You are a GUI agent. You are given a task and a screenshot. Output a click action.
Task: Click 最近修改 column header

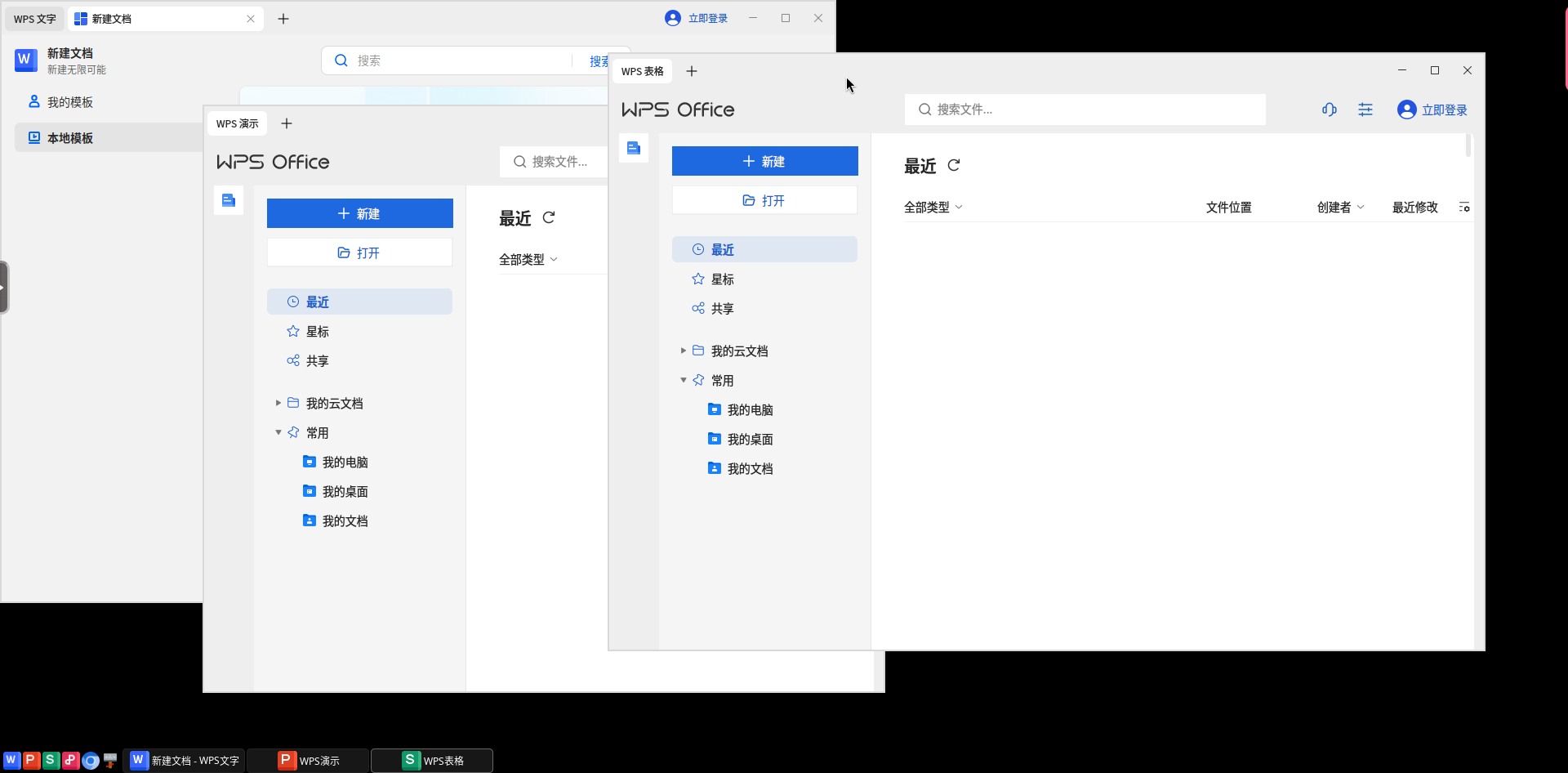click(x=1414, y=207)
